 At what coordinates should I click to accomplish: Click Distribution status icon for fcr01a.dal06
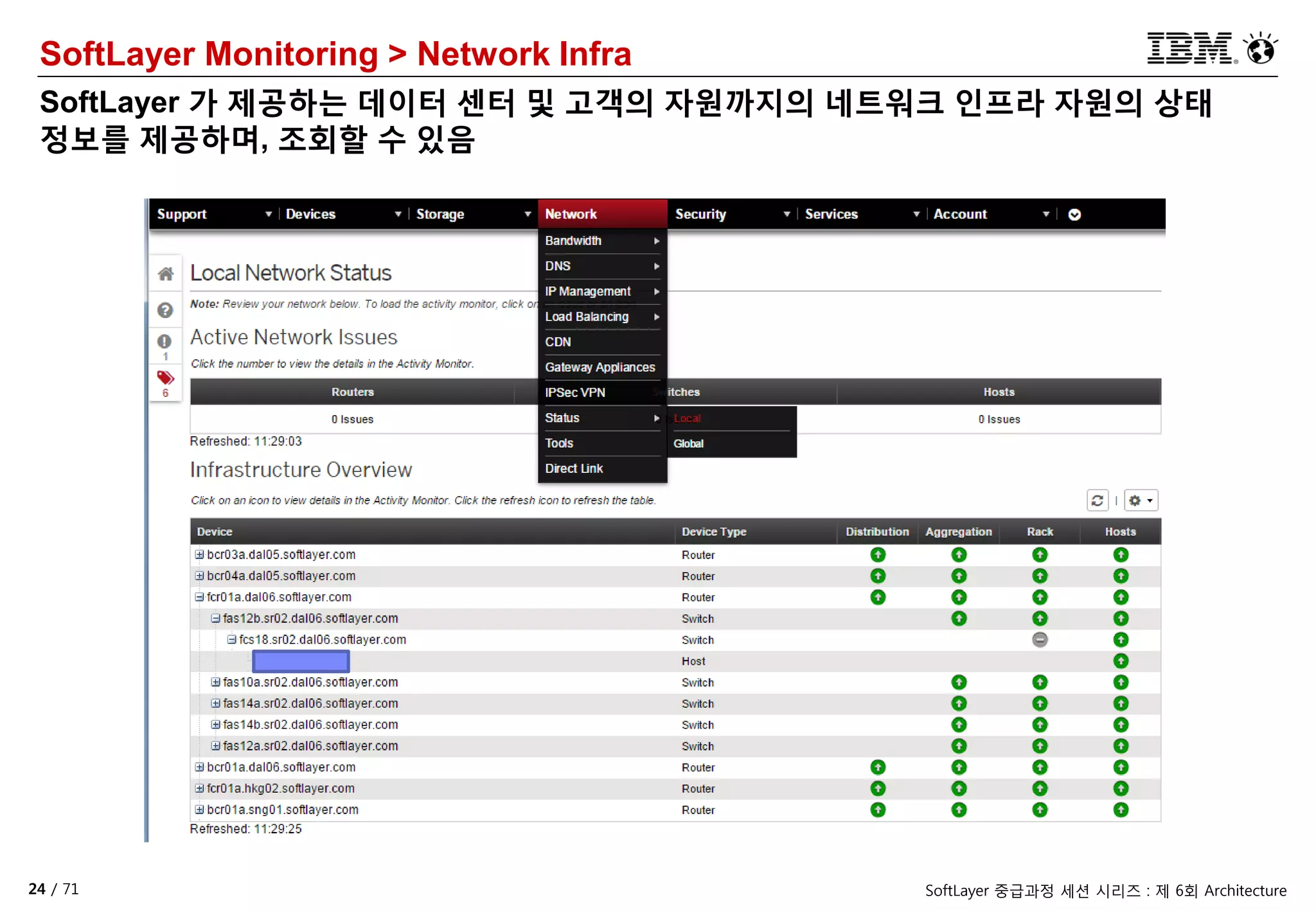point(878,597)
